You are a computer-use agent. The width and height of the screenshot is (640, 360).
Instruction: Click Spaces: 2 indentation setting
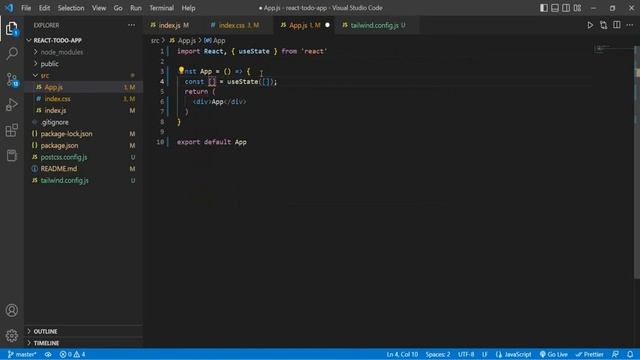point(438,354)
